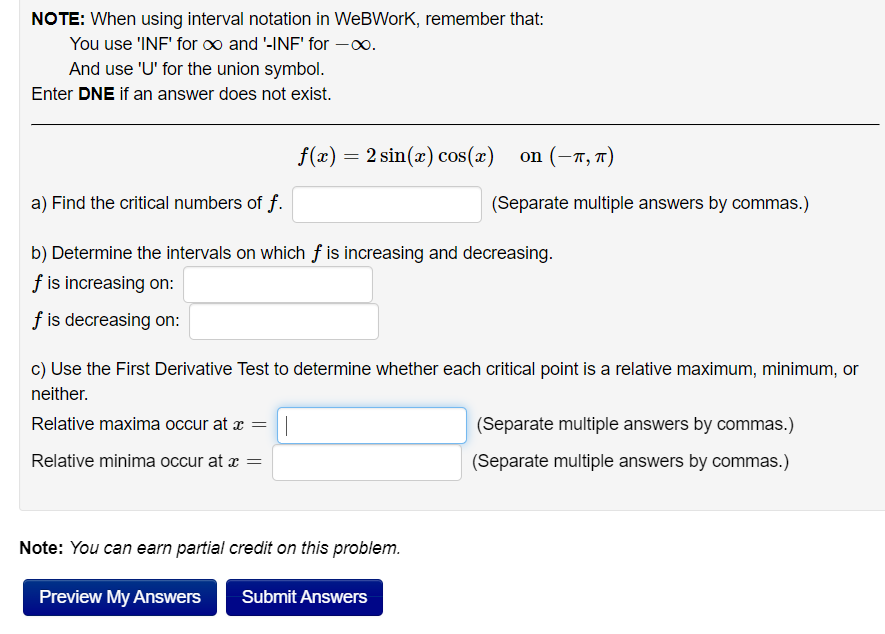Click the 'Relative maxima occur at x' label
The height and width of the screenshot is (634, 885).
point(150,423)
